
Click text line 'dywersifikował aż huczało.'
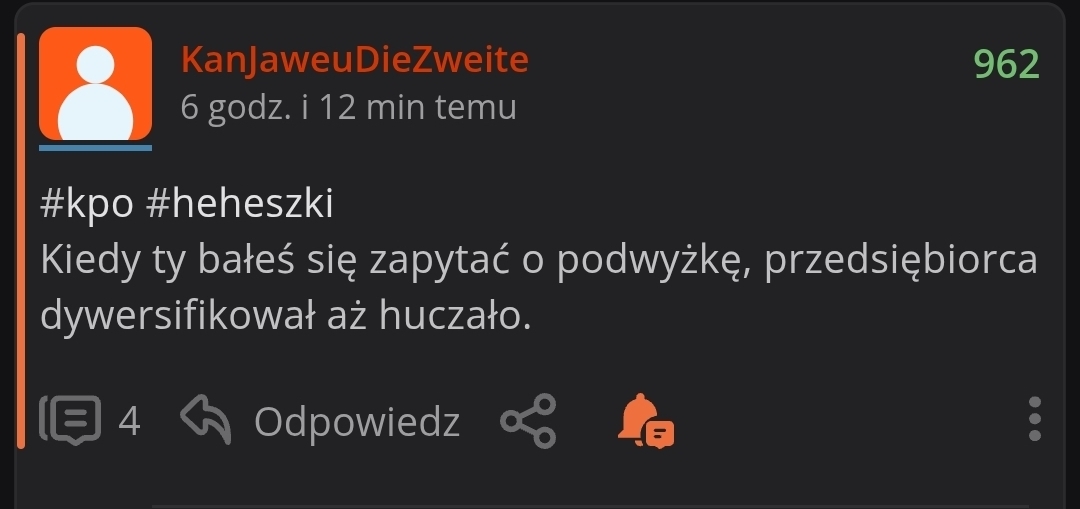click(x=286, y=316)
